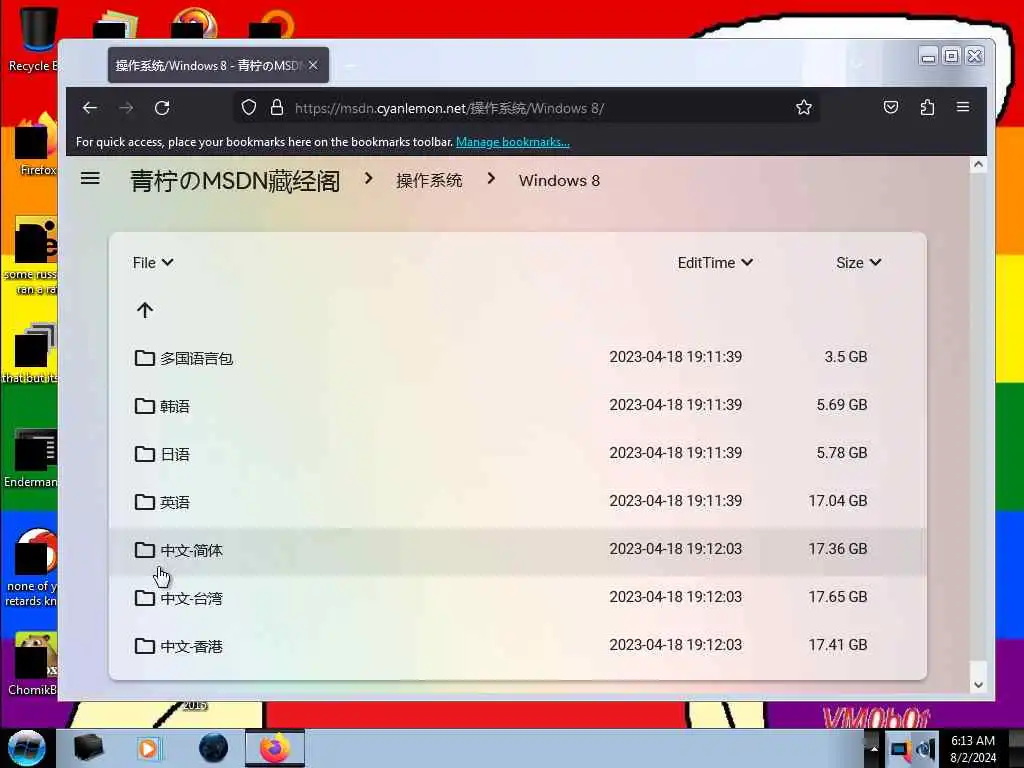Open the Pocket save icon
Image resolution: width=1024 pixels, height=768 pixels.
pyautogui.click(x=891, y=107)
